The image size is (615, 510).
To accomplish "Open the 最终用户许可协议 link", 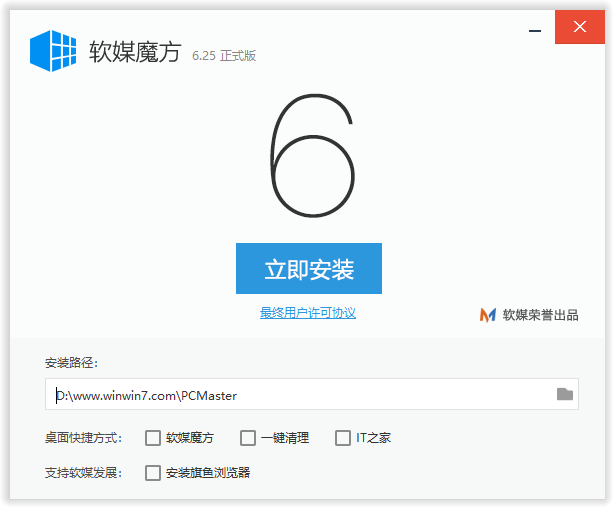I will point(308,314).
